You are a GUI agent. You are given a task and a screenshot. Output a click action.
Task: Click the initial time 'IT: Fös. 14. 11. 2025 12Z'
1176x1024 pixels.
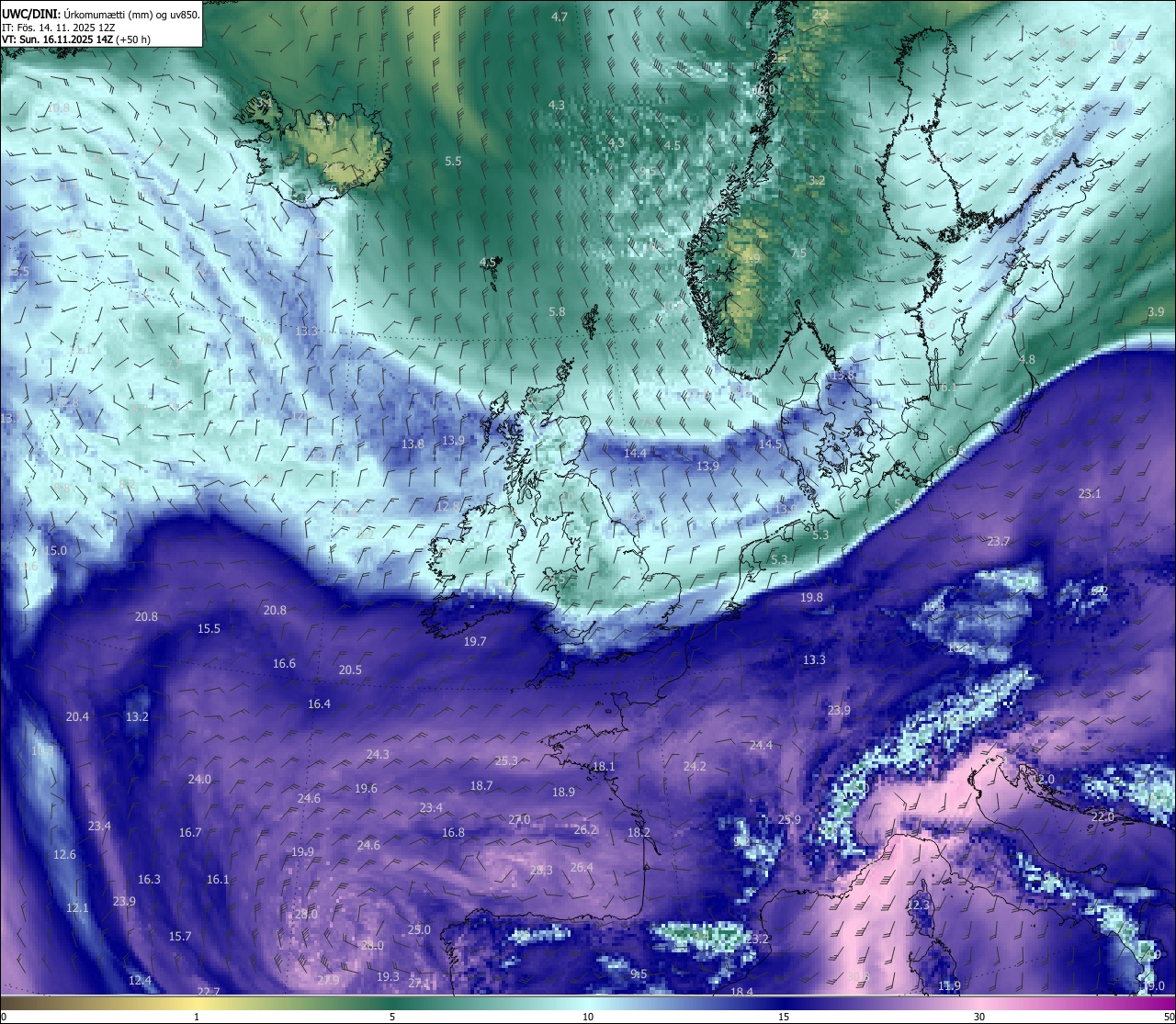point(58,28)
